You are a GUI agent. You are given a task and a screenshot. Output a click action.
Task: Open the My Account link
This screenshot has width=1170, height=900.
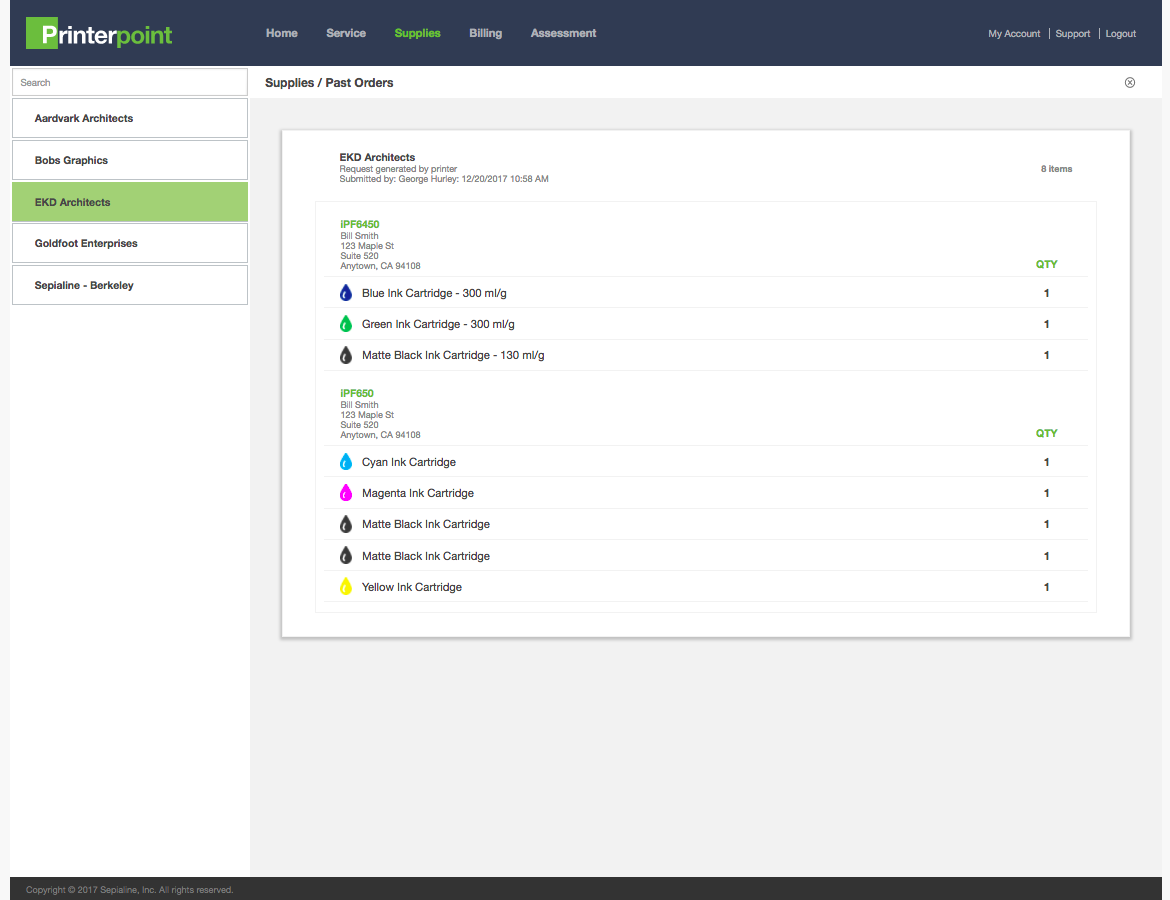[1014, 34]
